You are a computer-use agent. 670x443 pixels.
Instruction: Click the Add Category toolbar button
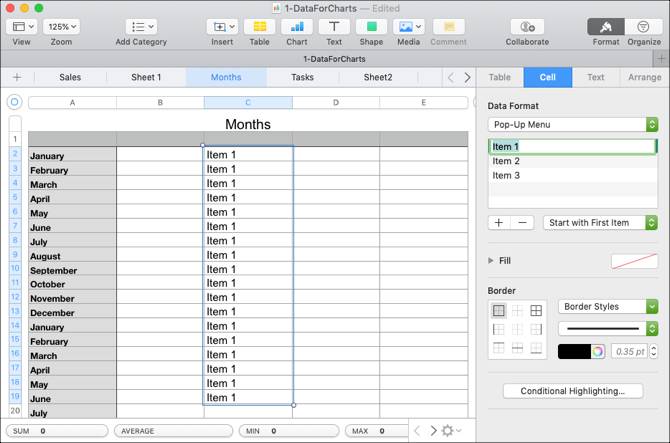(141, 27)
